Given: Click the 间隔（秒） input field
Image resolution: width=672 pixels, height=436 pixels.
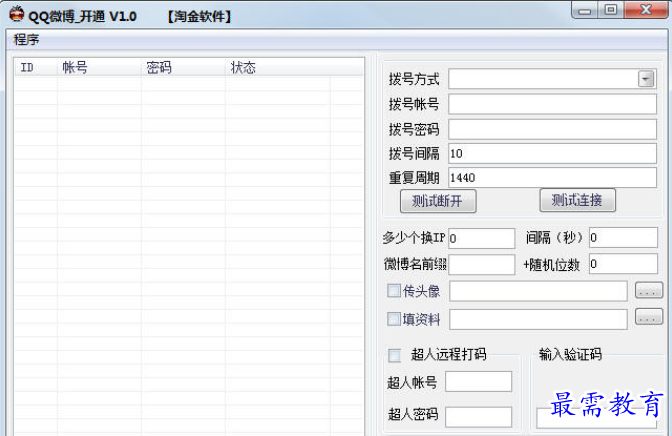Looking at the screenshot, I should tap(623, 238).
